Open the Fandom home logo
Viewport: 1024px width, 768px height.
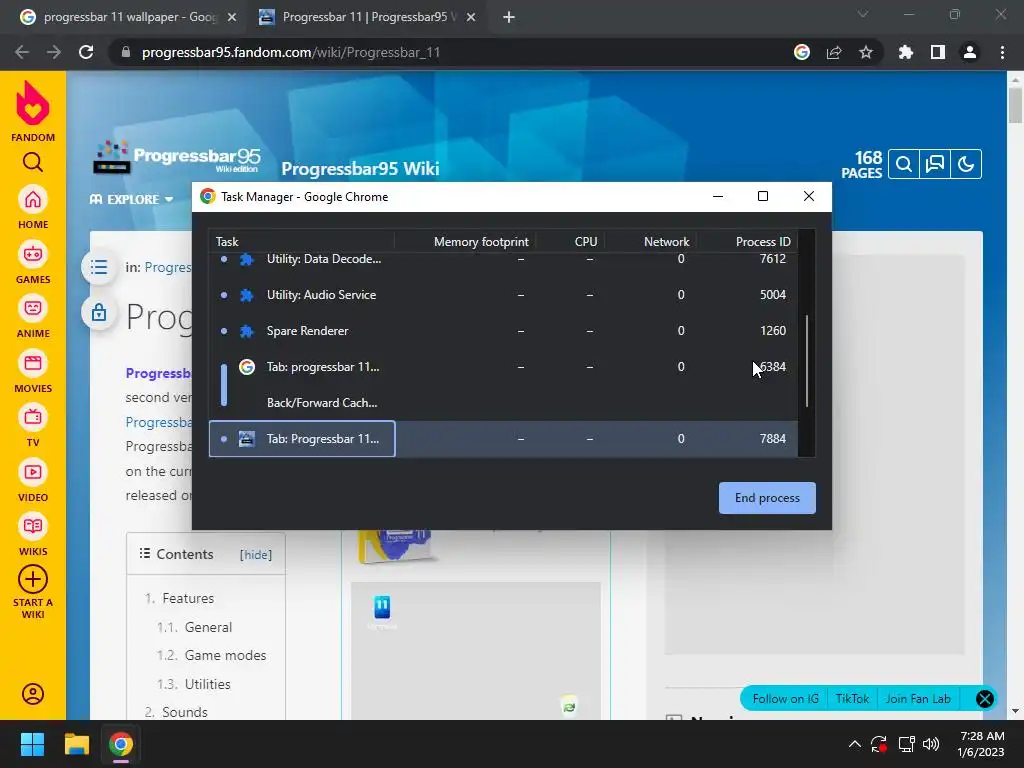(33, 111)
